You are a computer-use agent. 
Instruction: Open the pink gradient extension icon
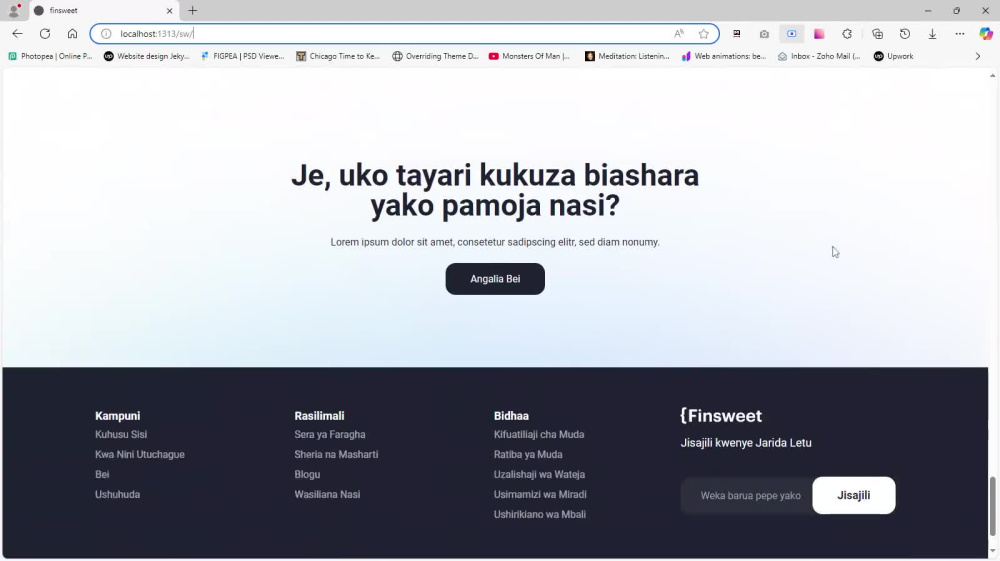coord(820,34)
